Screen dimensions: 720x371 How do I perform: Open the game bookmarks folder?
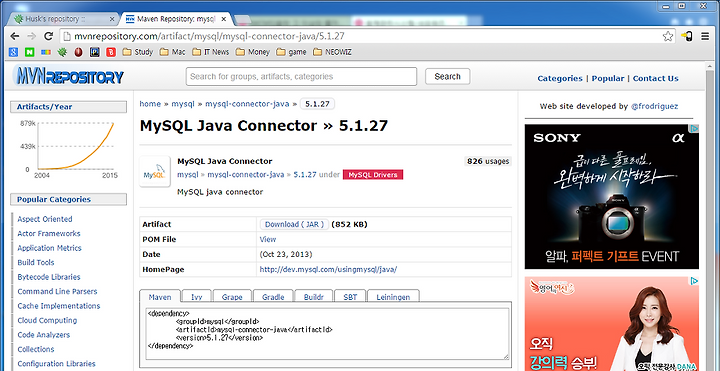291,52
